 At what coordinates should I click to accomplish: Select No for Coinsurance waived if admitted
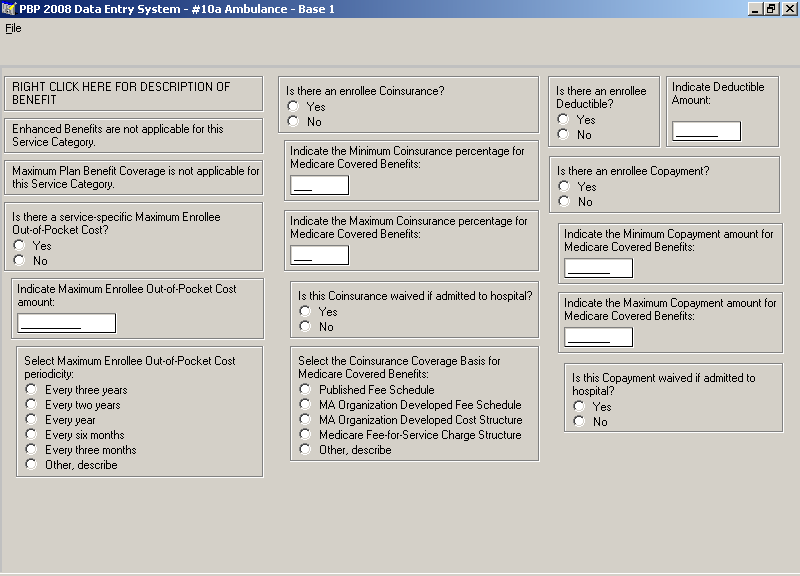pyautogui.click(x=305, y=327)
